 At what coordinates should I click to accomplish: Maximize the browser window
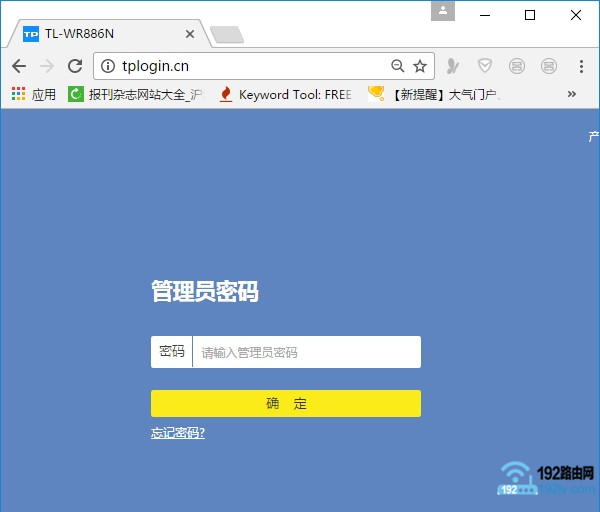point(530,14)
